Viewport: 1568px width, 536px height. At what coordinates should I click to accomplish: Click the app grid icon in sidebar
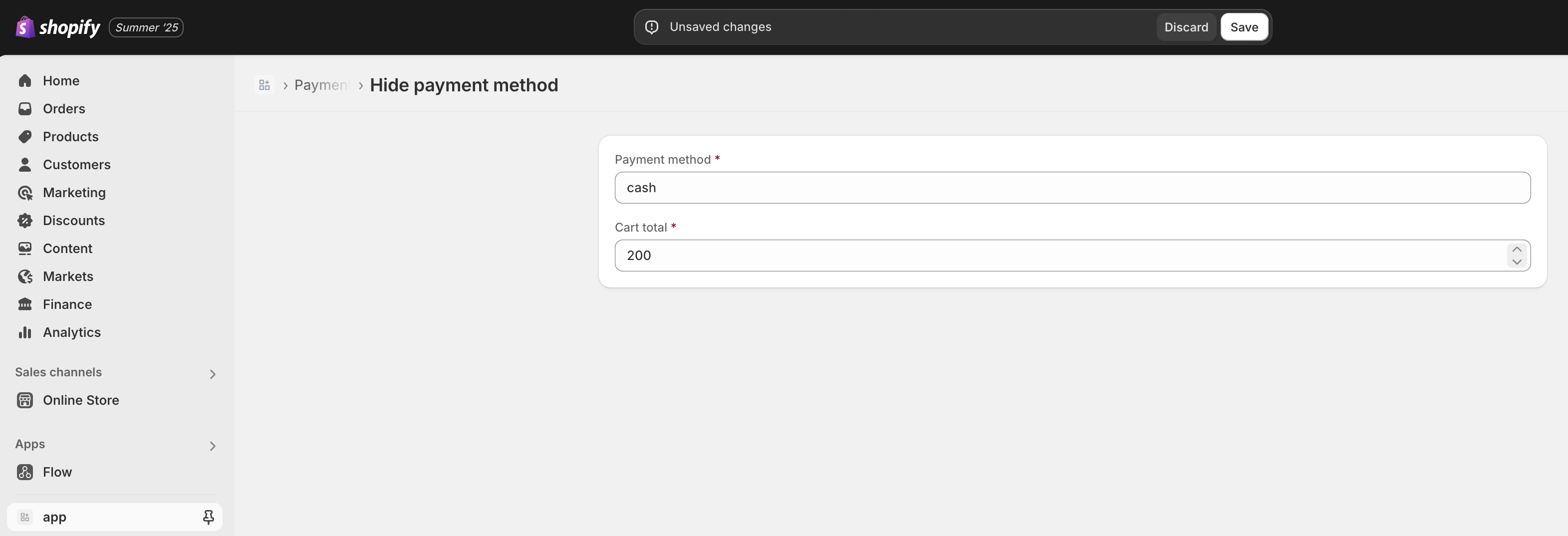25,517
